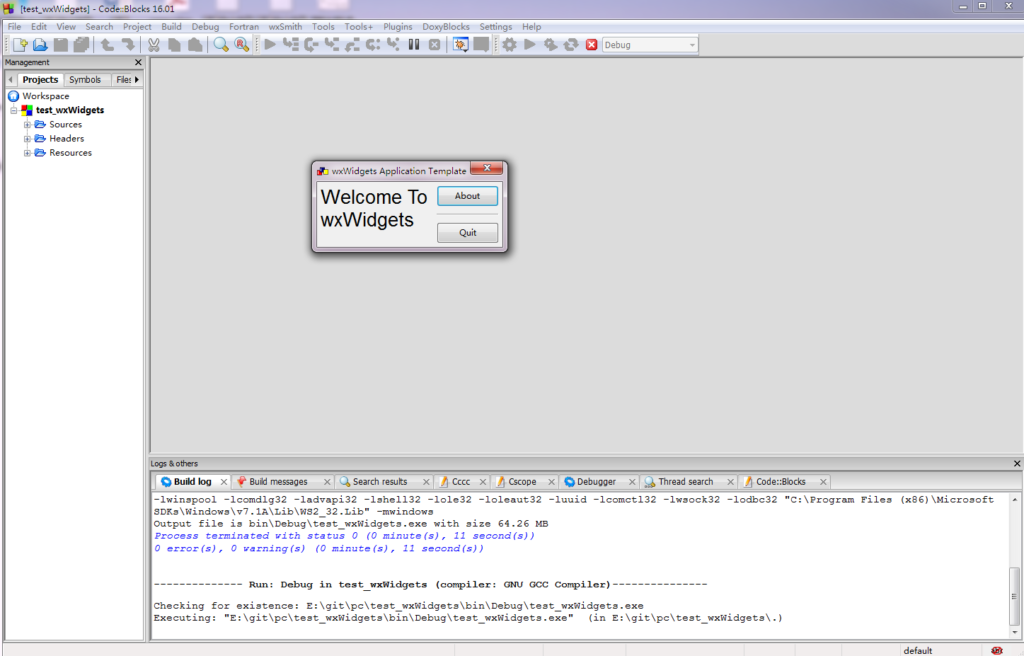Open Find with the magnifier icon
The image size is (1024, 656).
[x=221, y=44]
